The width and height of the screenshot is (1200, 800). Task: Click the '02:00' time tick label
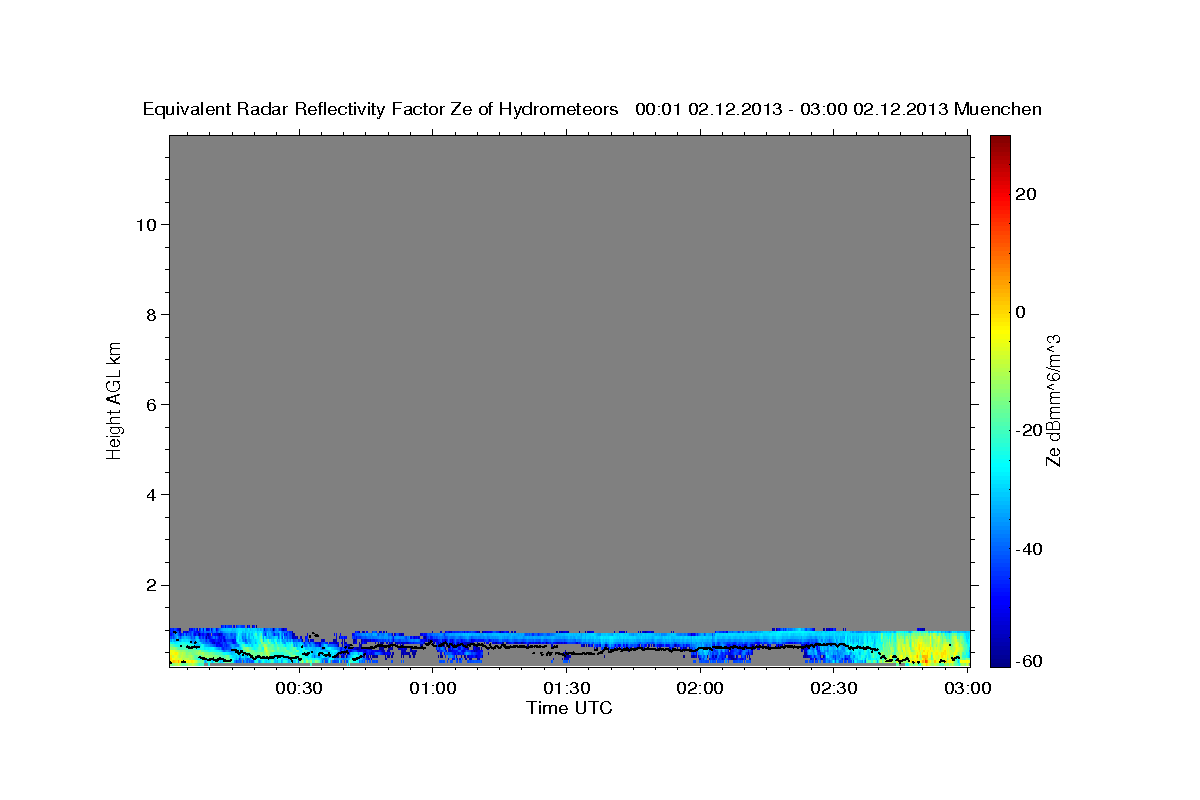700,688
